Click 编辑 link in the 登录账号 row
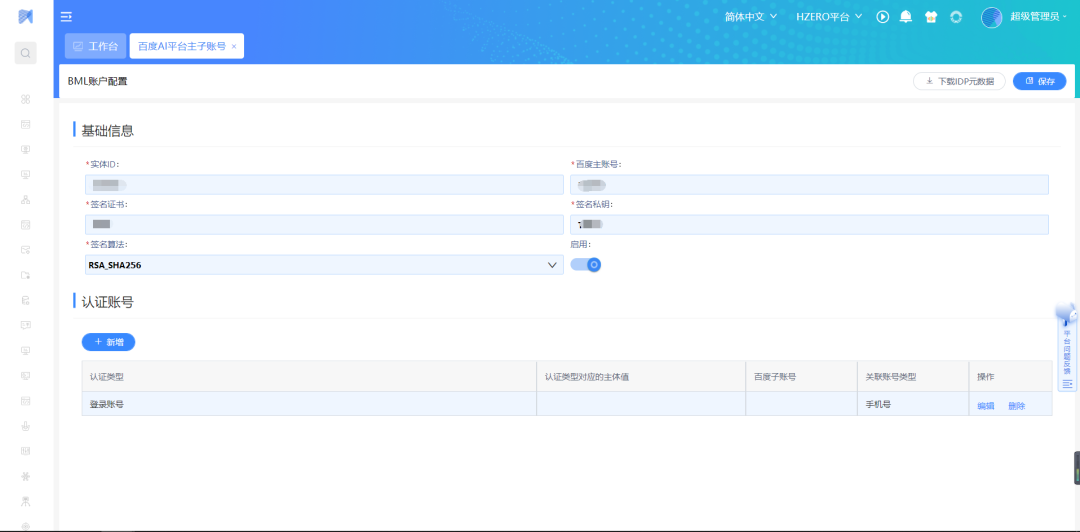 [x=985, y=406]
